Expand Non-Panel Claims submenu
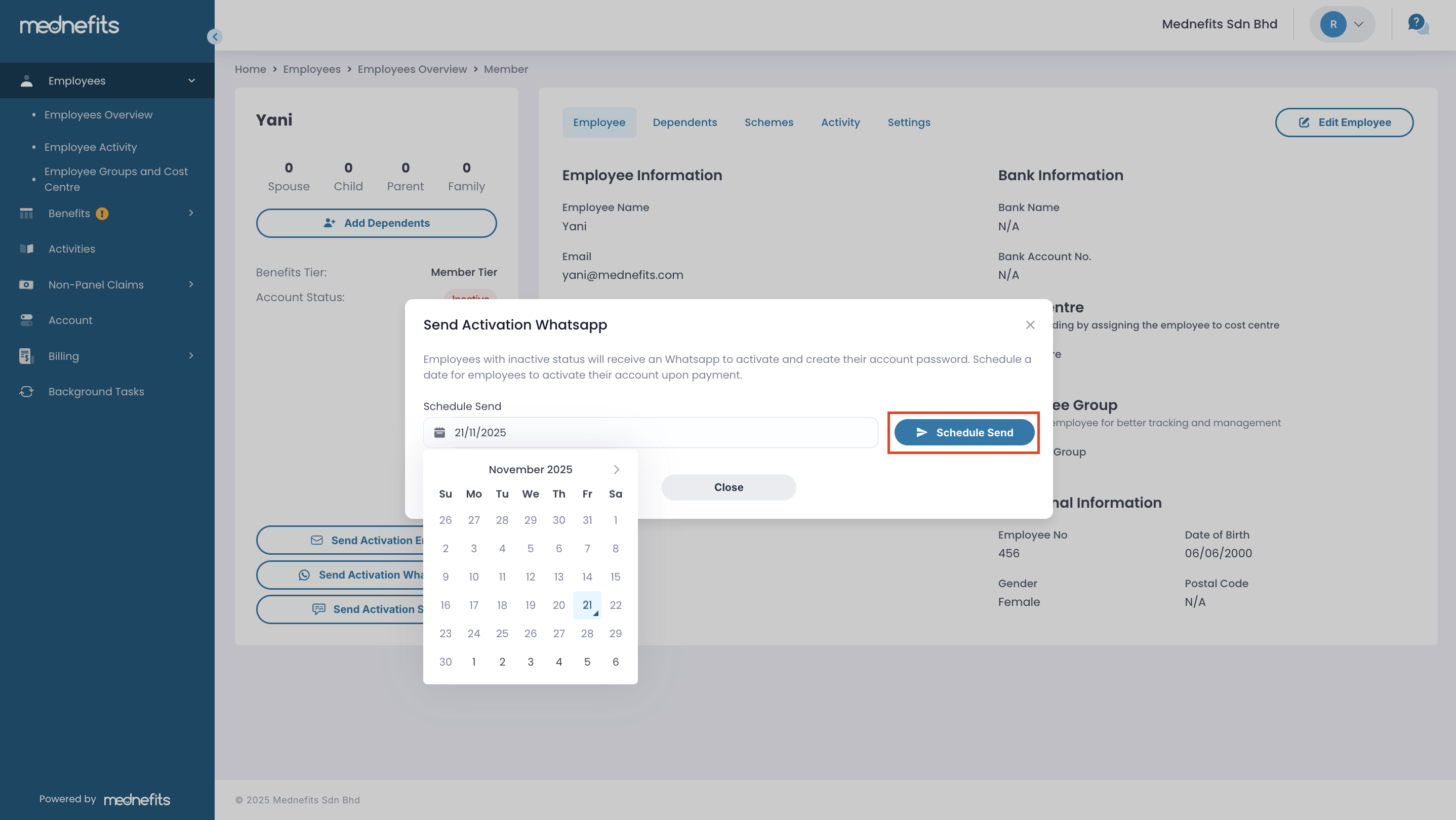 (191, 284)
